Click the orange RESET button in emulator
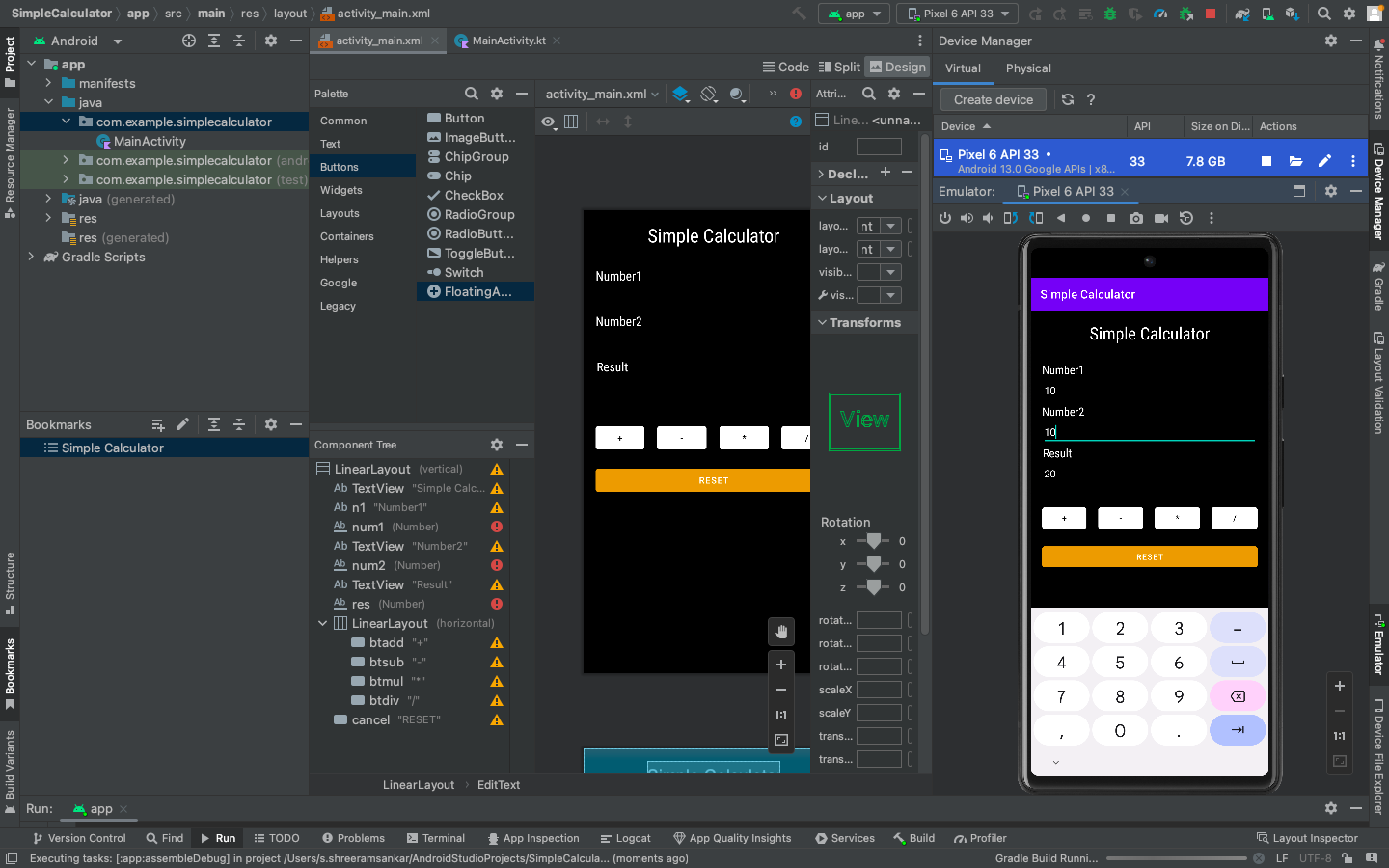The image size is (1389, 868). click(1150, 556)
